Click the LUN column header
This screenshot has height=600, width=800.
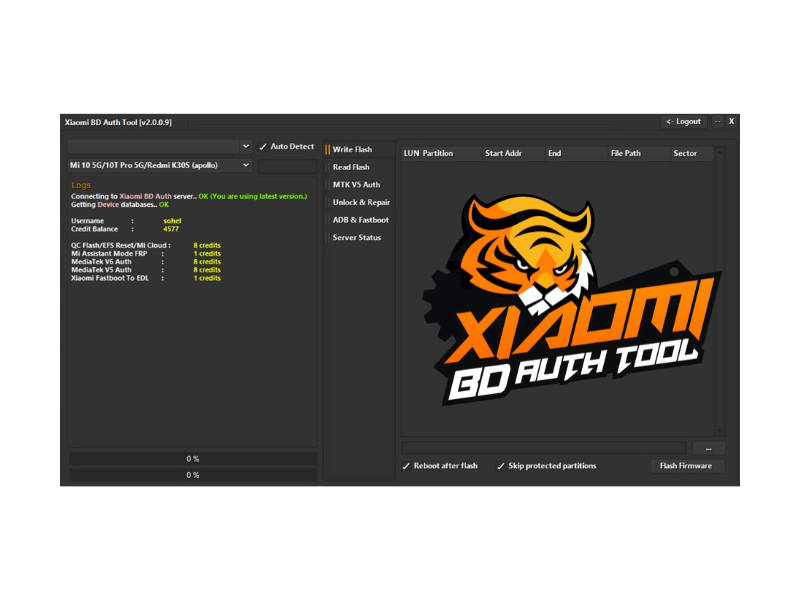pyautogui.click(x=411, y=154)
